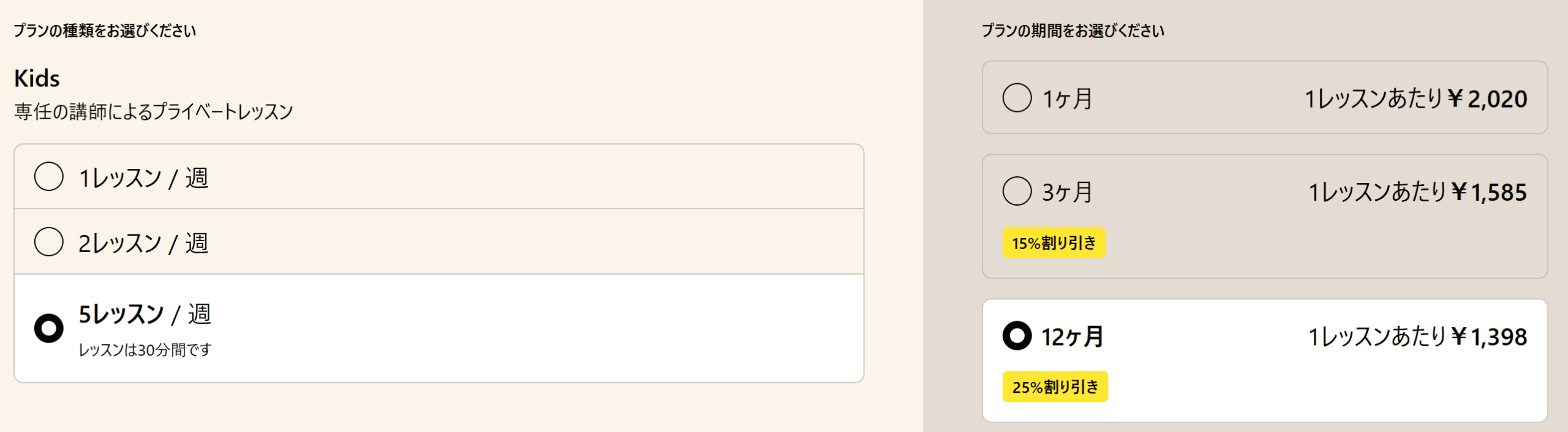Click the プランの種類をお選びください heading
The width and height of the screenshot is (1568, 432).
coord(105,31)
